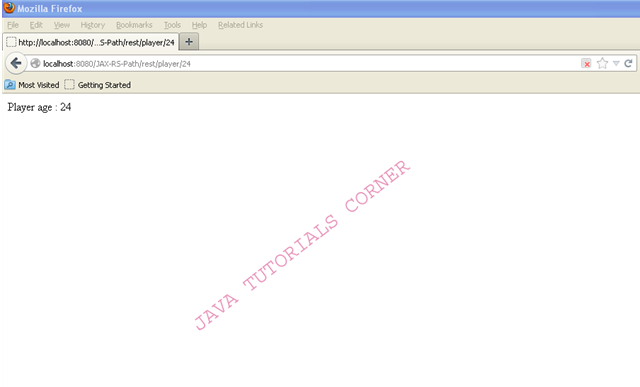Open the Edit menu
640x387 pixels.
[36, 25]
